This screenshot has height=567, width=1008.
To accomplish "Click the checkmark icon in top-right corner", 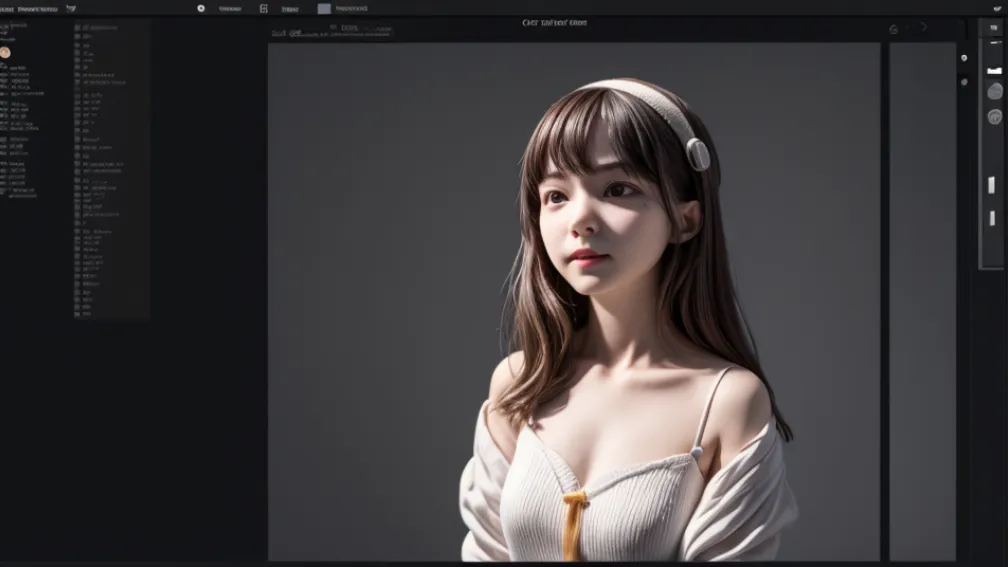I will [x=997, y=8].
